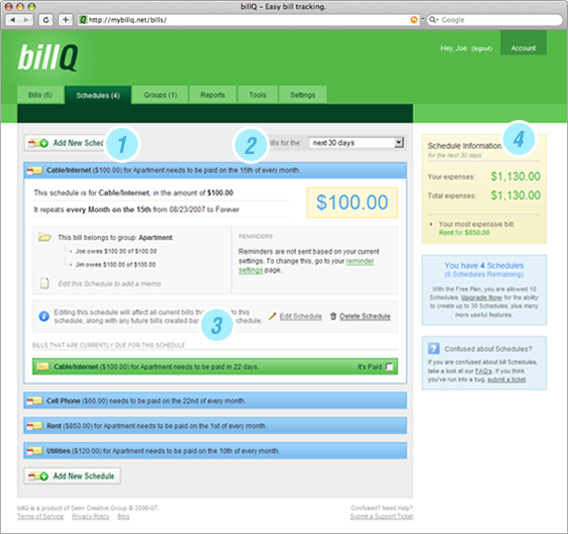Viewport: 568px width, 534px height.
Task: Click Edit this Schedule to add a memo
Action: click(x=109, y=284)
